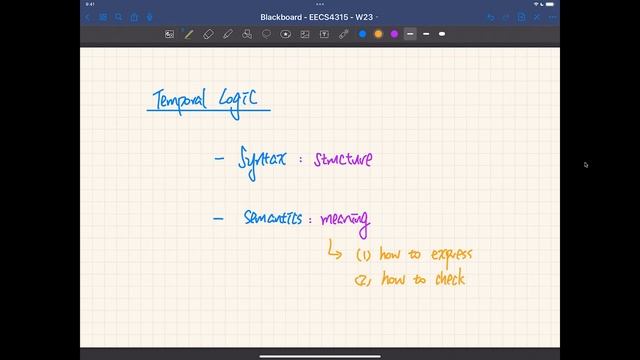Choose the orange pen color
The width and height of the screenshot is (640, 360).
378,34
